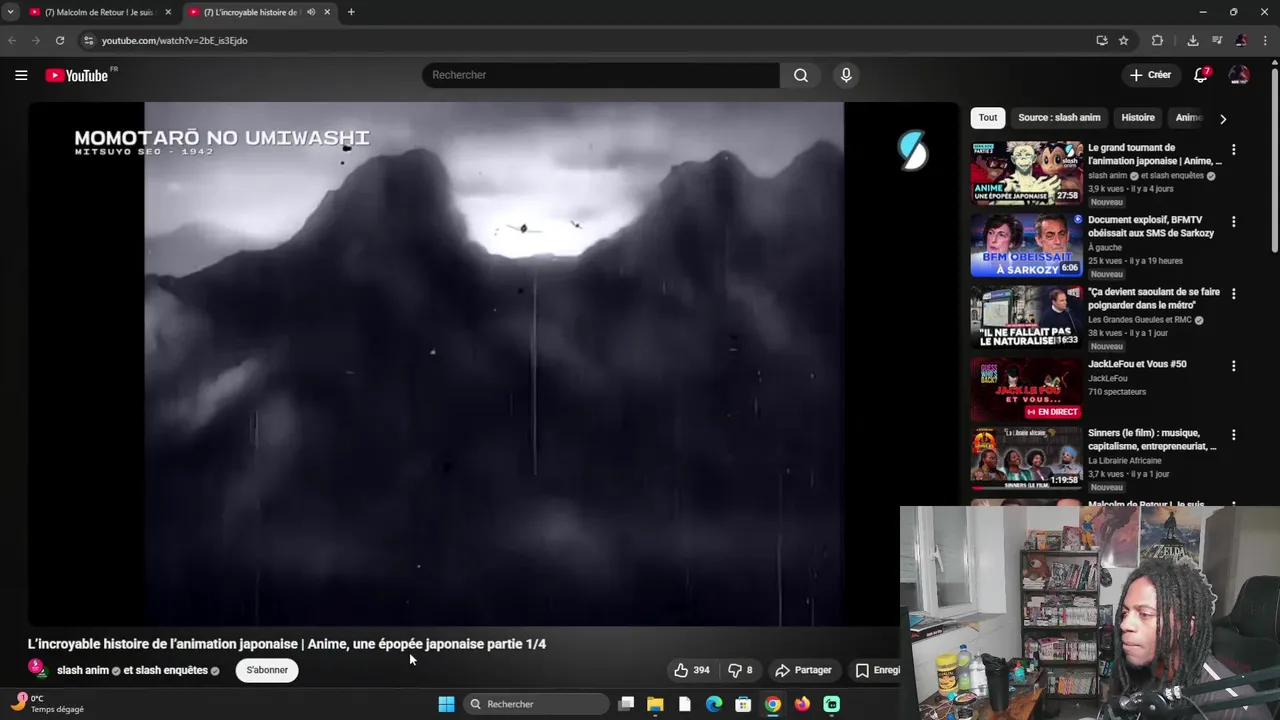Open the weather widget '0°C Temps dégagé'
Viewport: 1280px width, 720px height.
coord(47,704)
